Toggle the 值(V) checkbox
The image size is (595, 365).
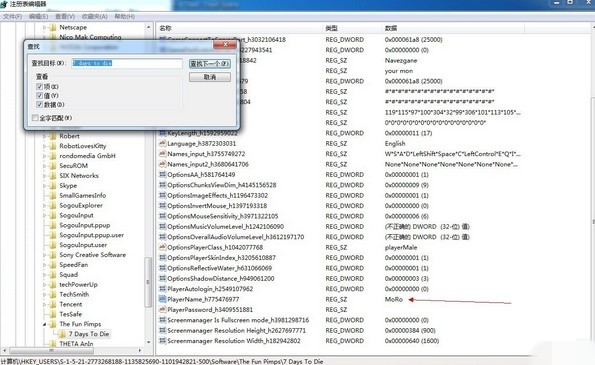pos(39,96)
